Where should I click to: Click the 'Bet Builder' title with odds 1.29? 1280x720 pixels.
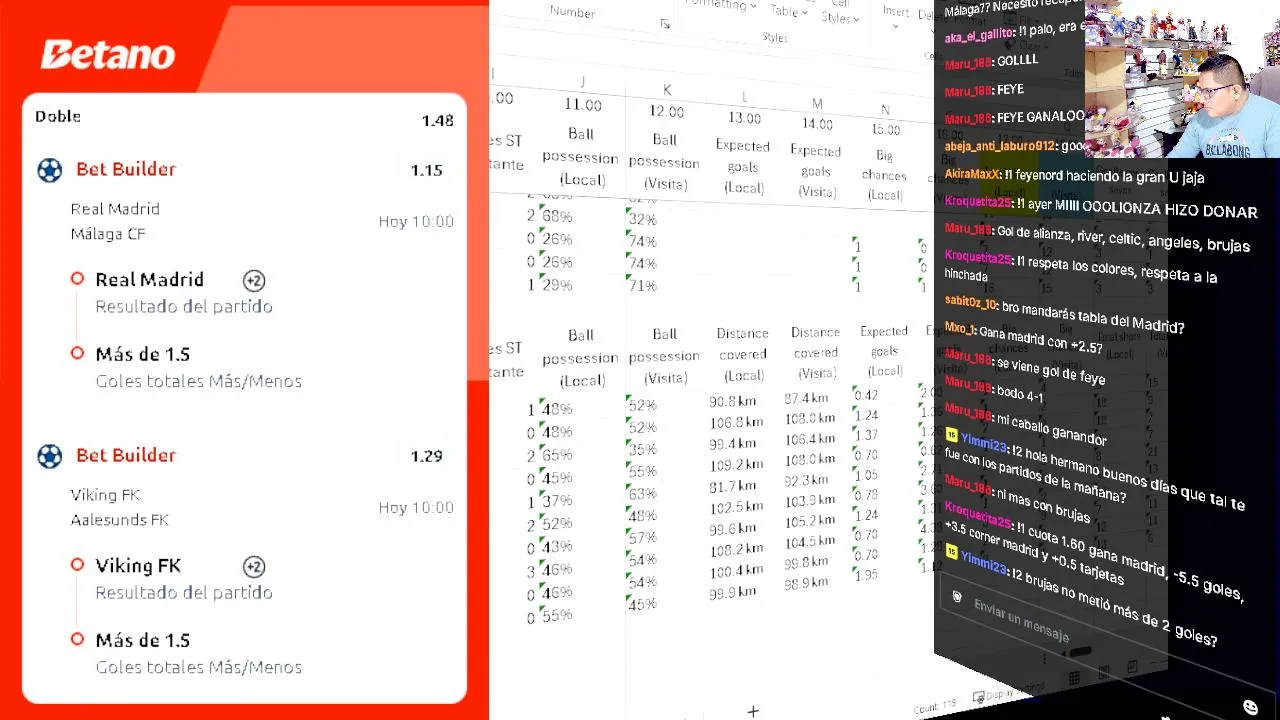click(x=126, y=456)
